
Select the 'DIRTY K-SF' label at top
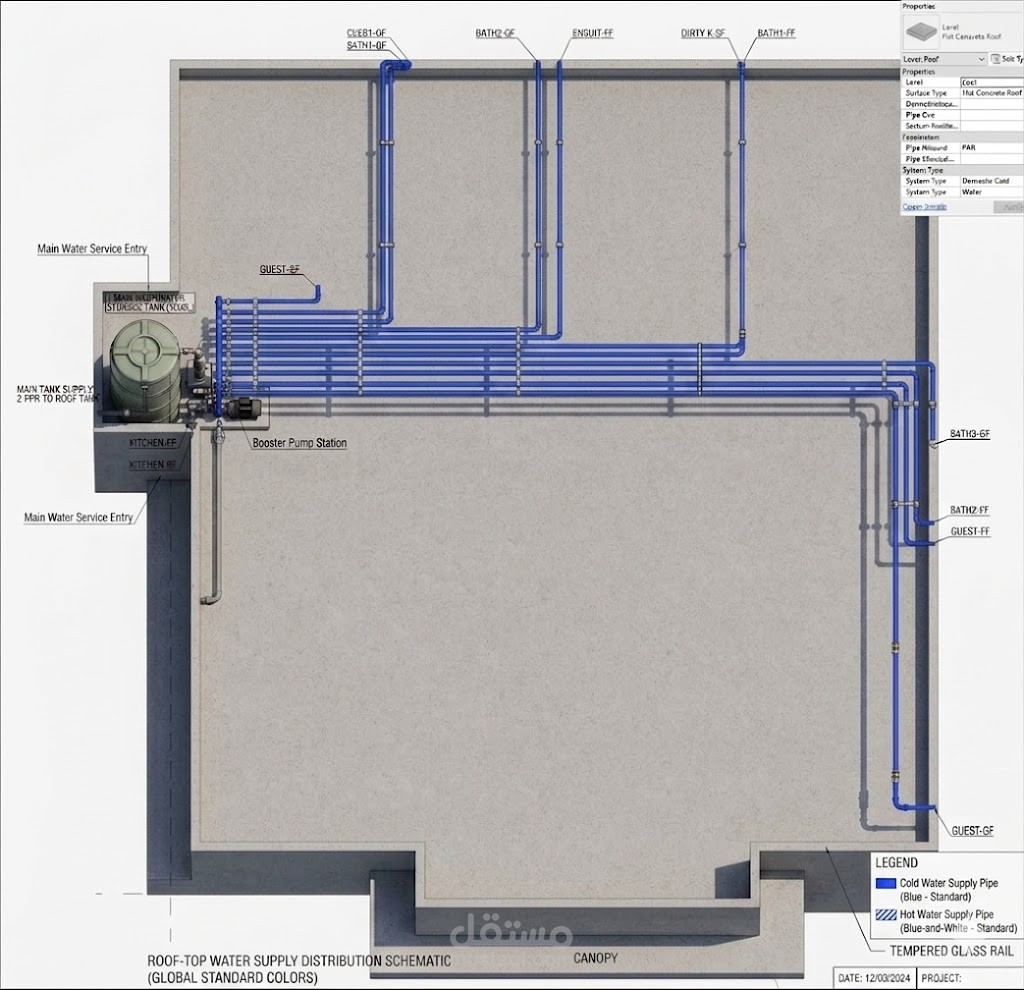point(703,33)
